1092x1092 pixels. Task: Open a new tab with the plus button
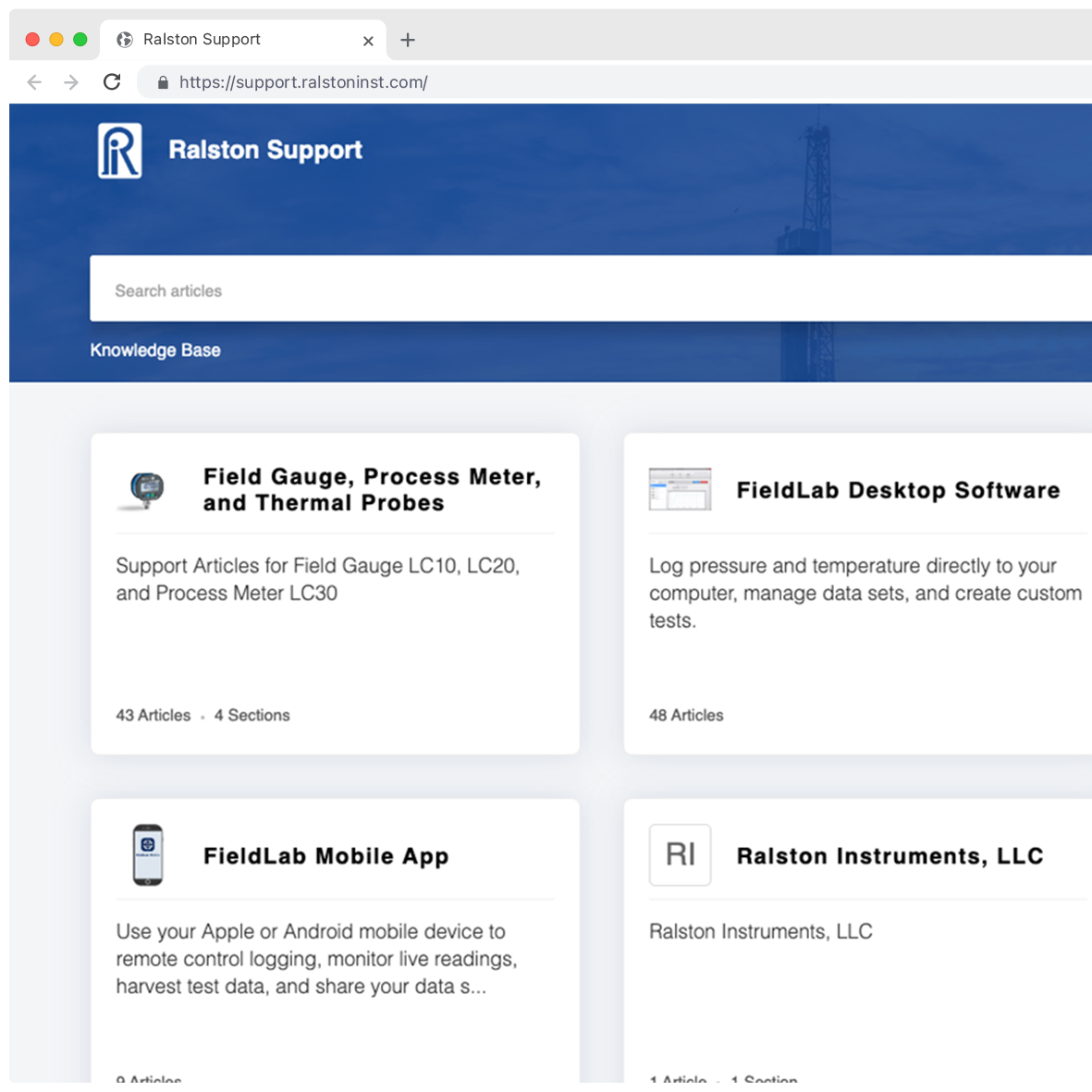click(x=408, y=40)
